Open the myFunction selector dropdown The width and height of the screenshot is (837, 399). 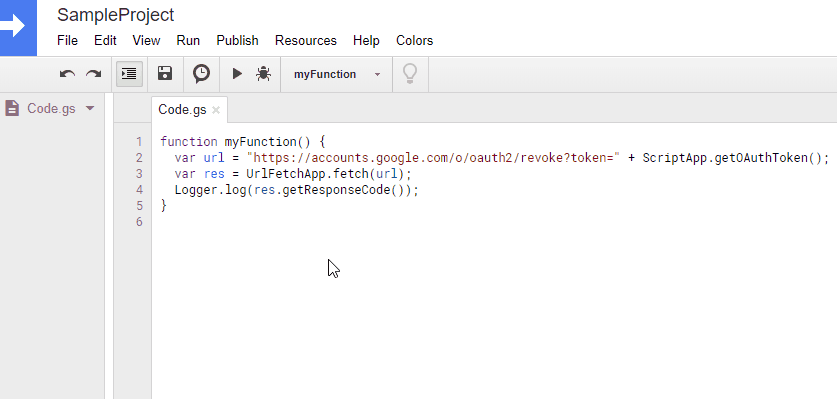click(x=337, y=74)
